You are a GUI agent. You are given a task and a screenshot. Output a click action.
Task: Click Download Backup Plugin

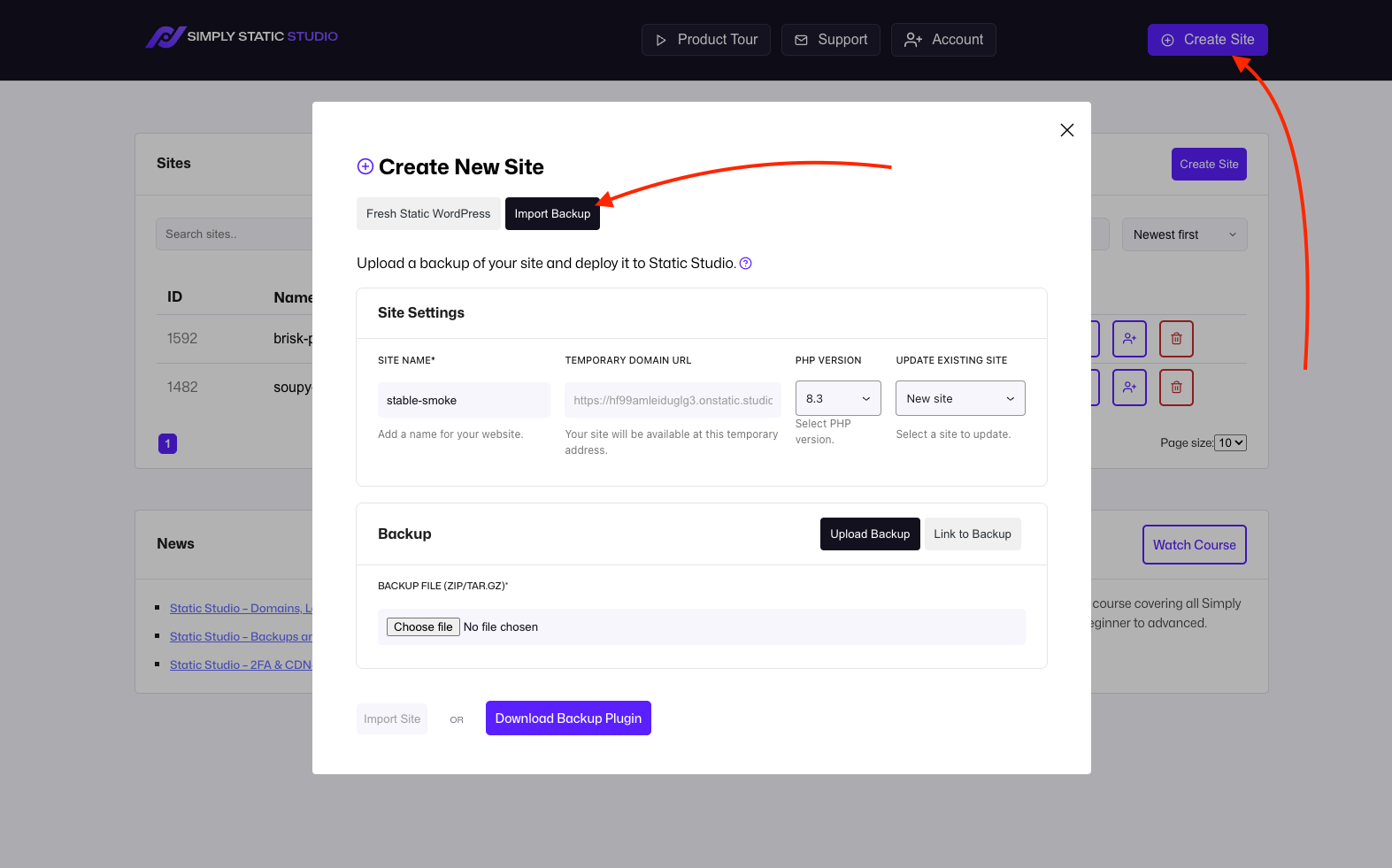(x=568, y=718)
